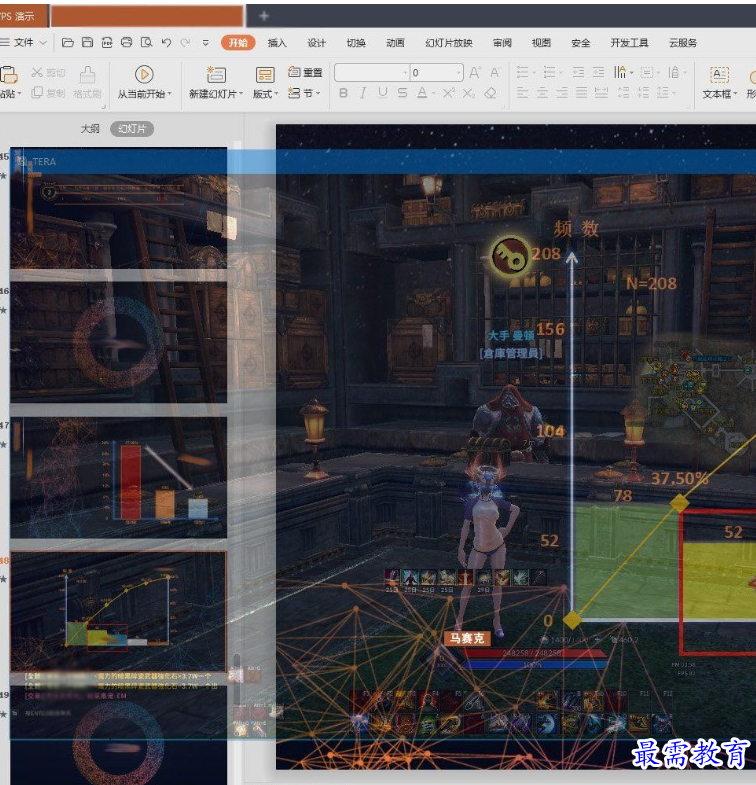Clear formatting with eraser icon
Screen dimensions: 756x785
tap(491, 93)
